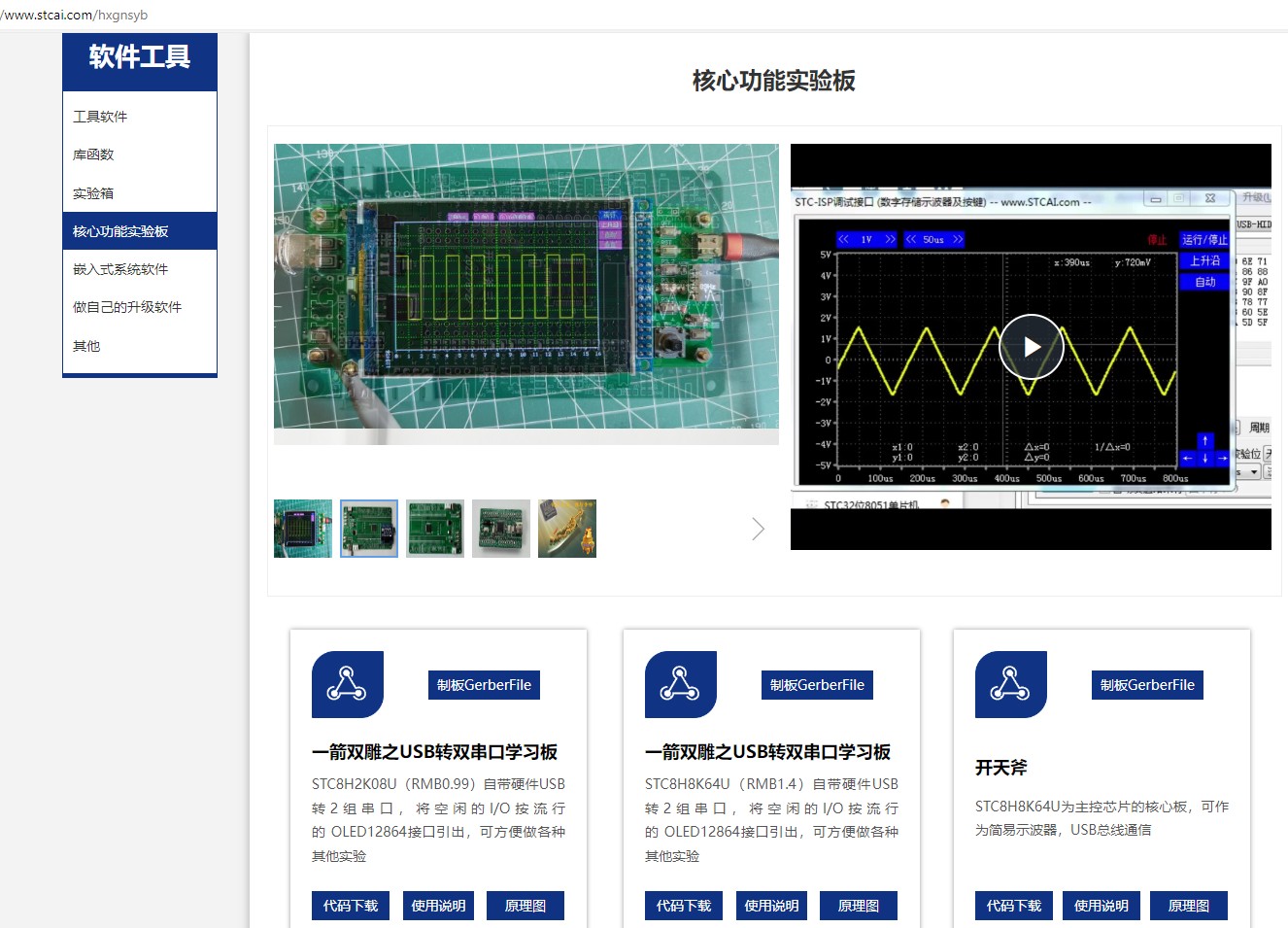Open 原理图 on the STC8H8K64U 学习板 card
The image size is (1288, 928).
859,906
